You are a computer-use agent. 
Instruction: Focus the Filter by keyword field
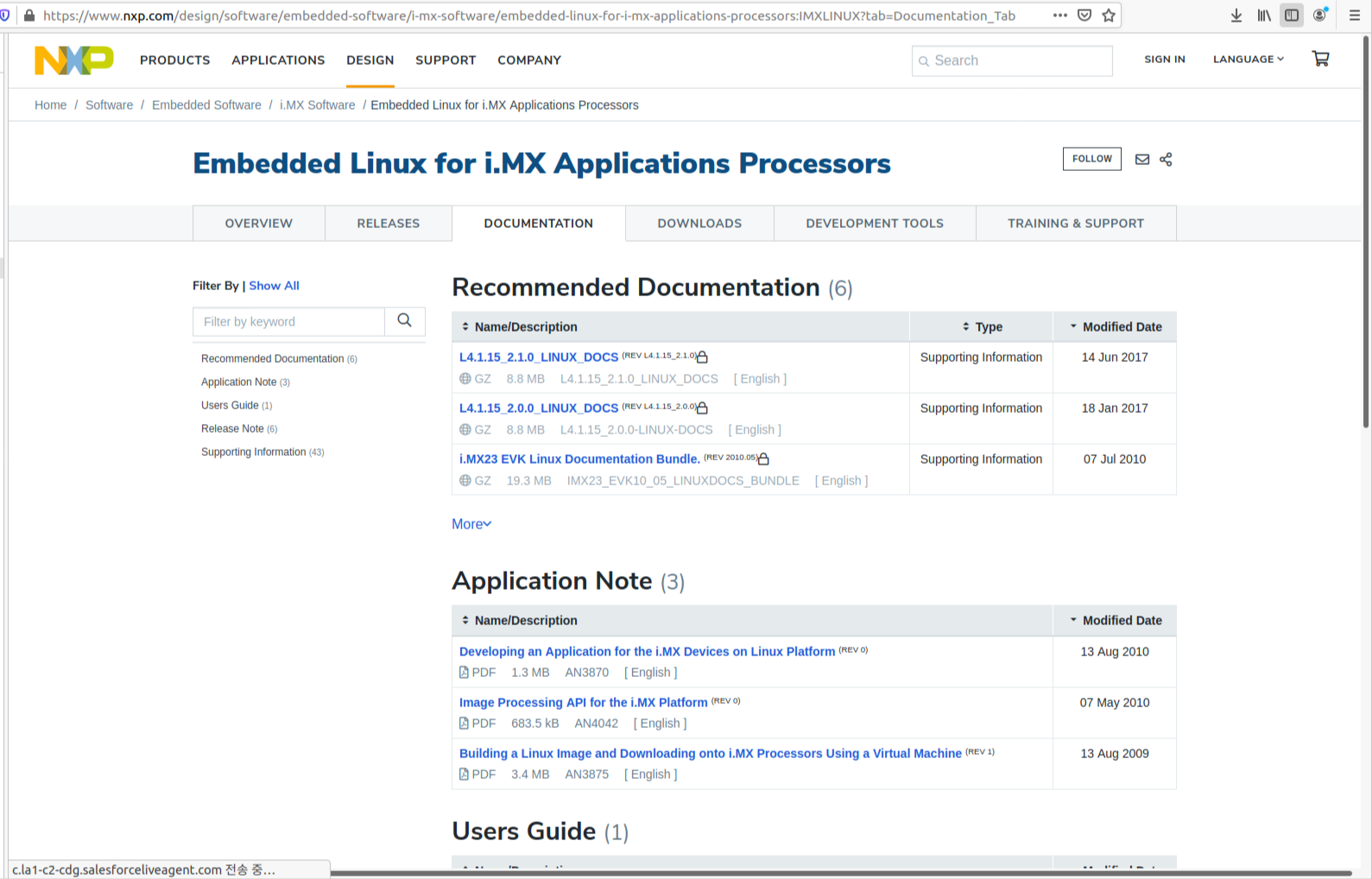[x=289, y=321]
